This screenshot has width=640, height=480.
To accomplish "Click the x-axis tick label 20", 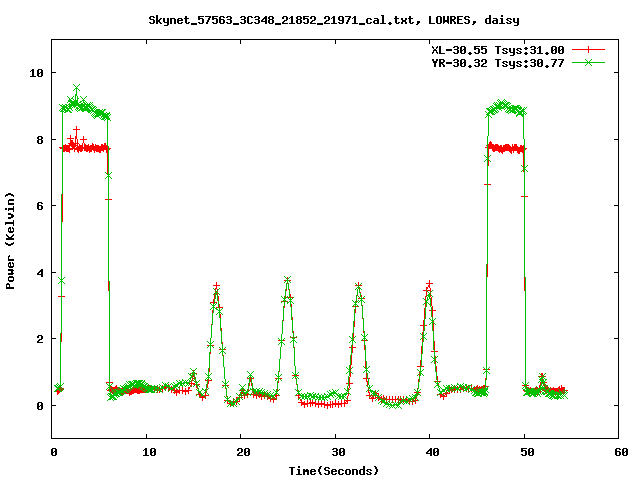I will 242,452.
